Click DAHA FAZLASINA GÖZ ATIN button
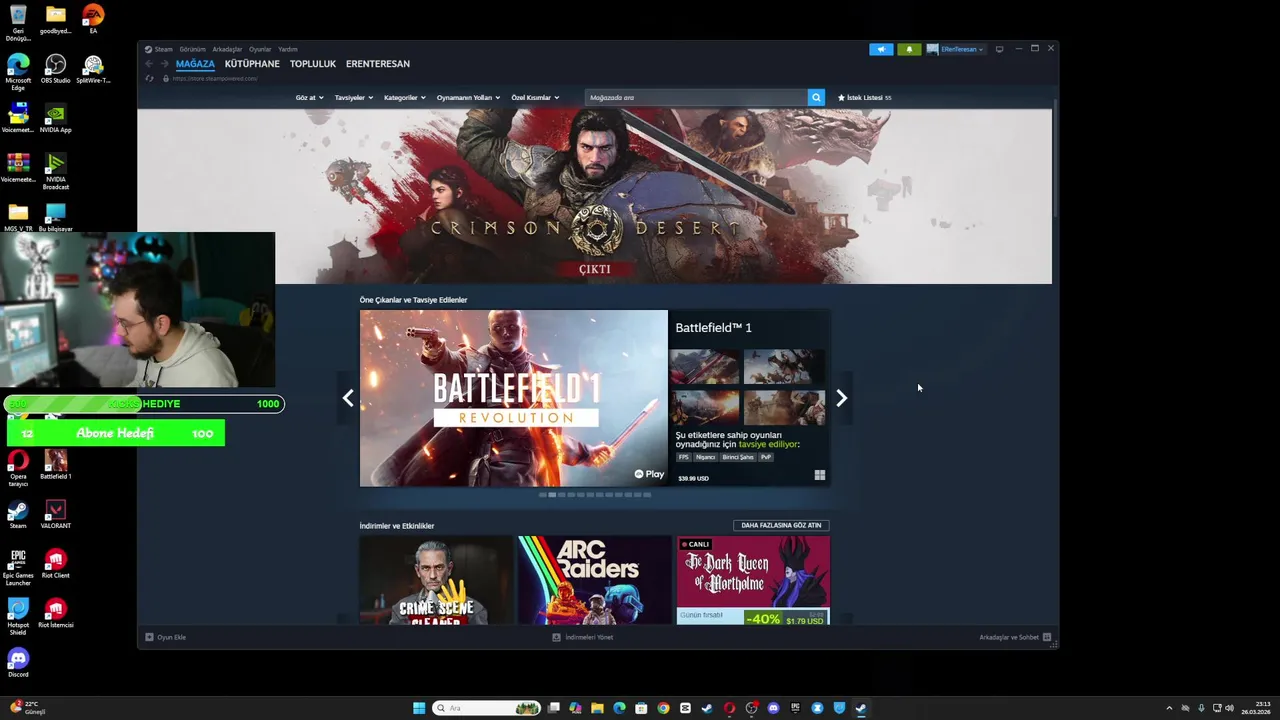1280x720 pixels. (x=781, y=525)
